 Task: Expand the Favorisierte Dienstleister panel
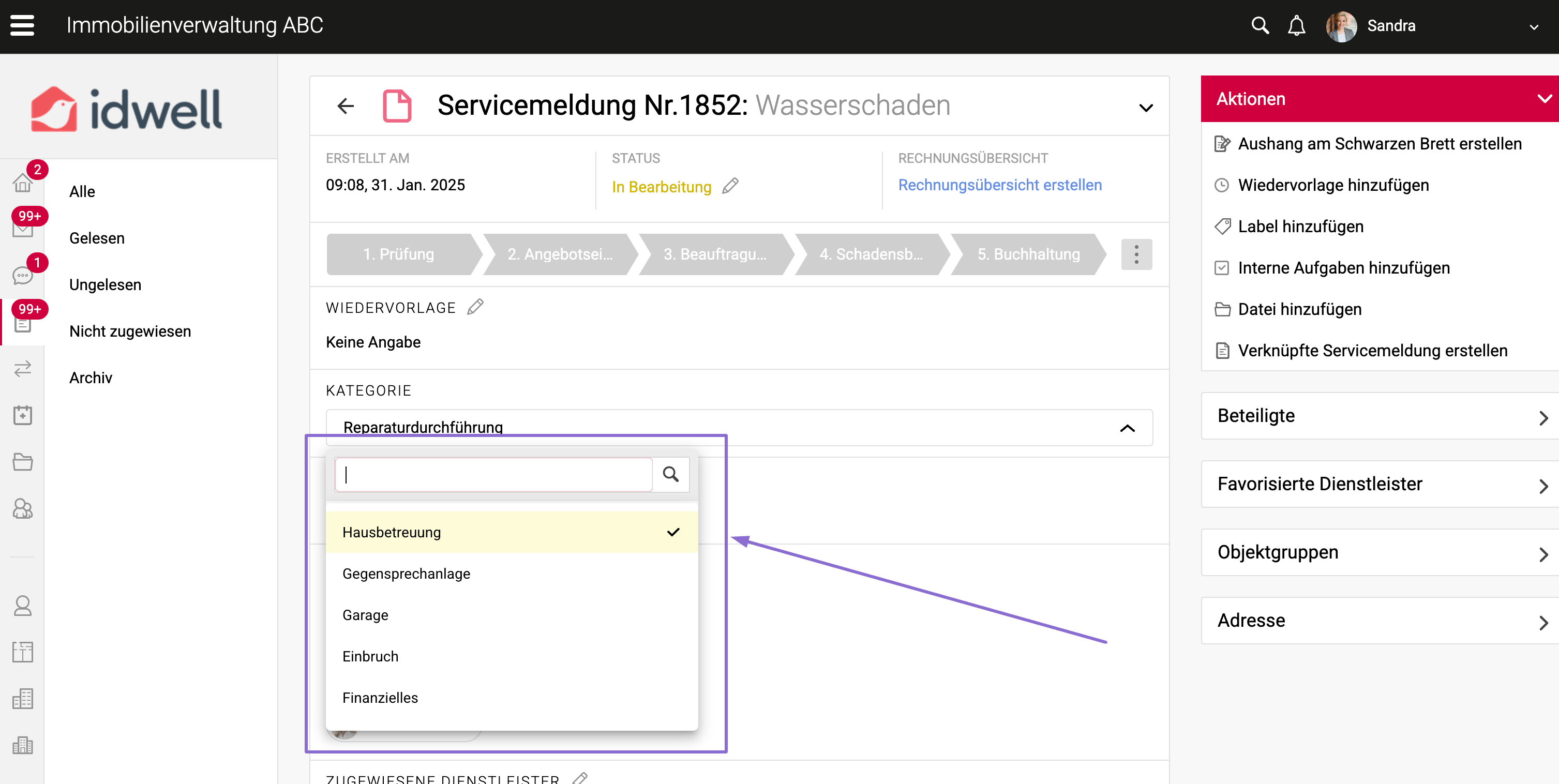click(1380, 484)
